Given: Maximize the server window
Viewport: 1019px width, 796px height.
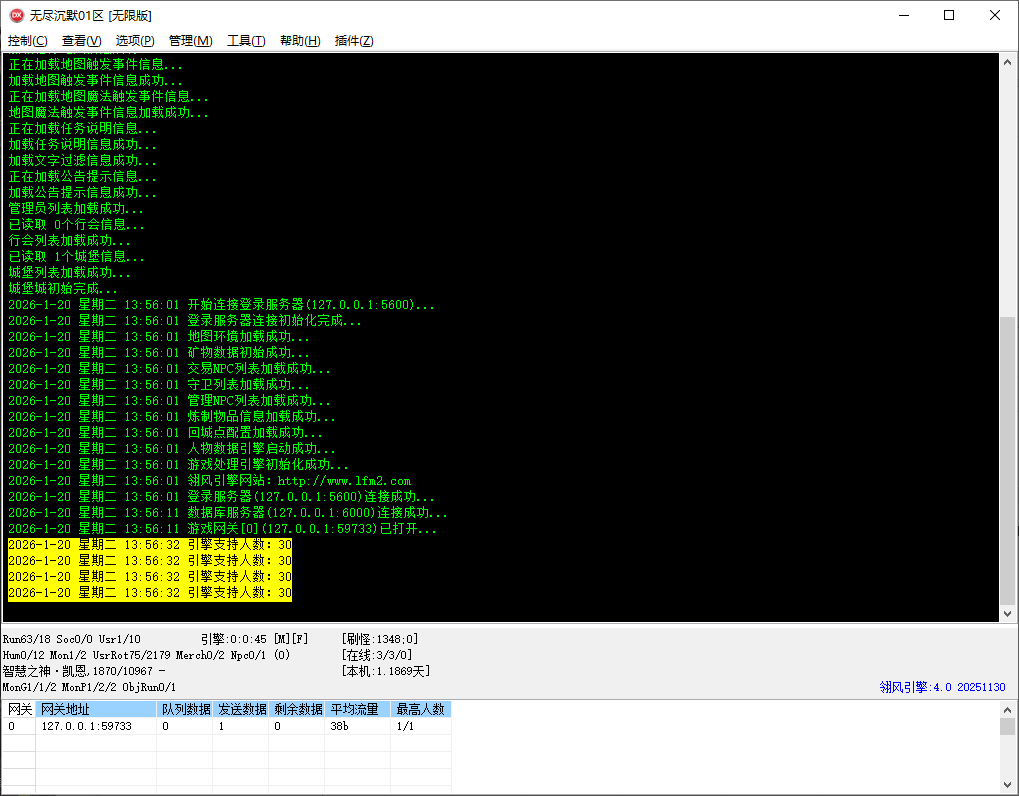Looking at the screenshot, I should [949, 15].
